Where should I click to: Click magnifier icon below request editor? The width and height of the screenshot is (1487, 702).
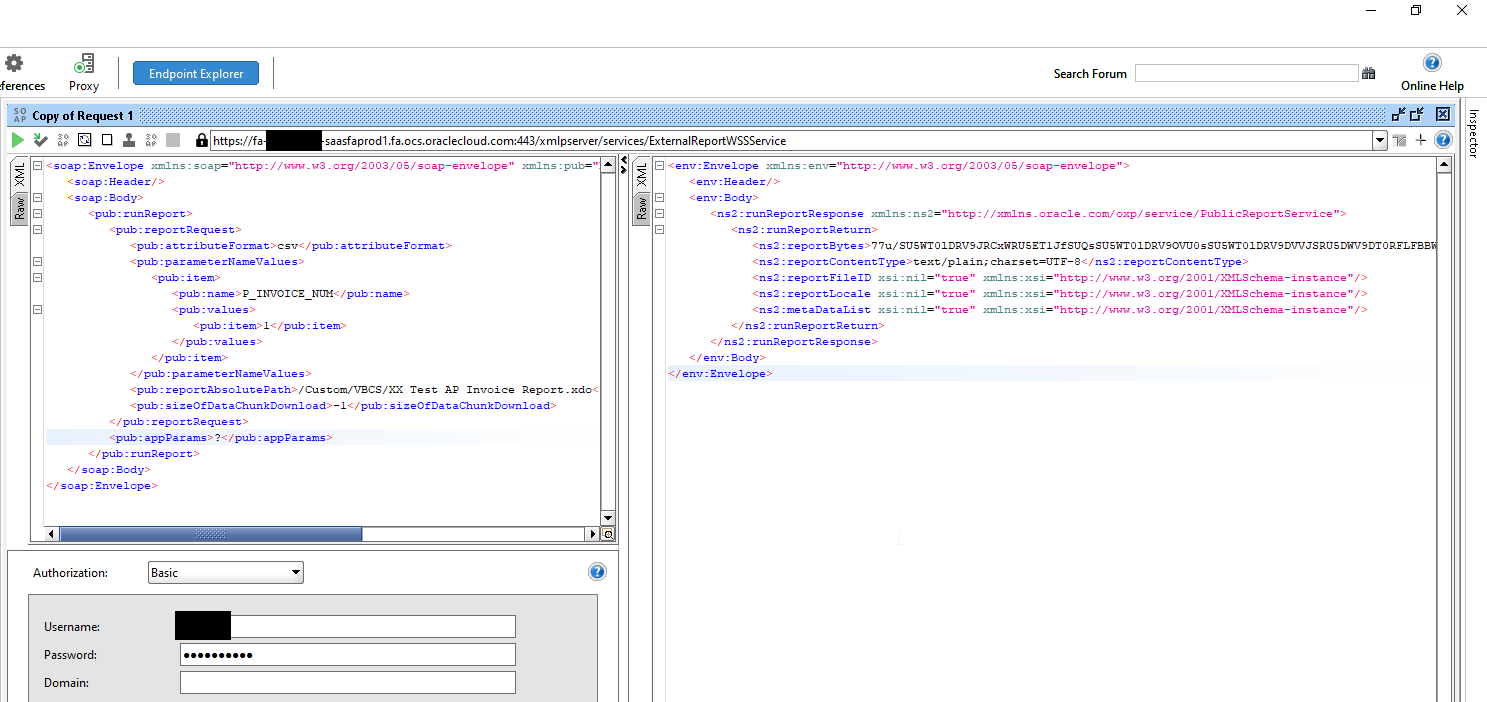tap(607, 534)
